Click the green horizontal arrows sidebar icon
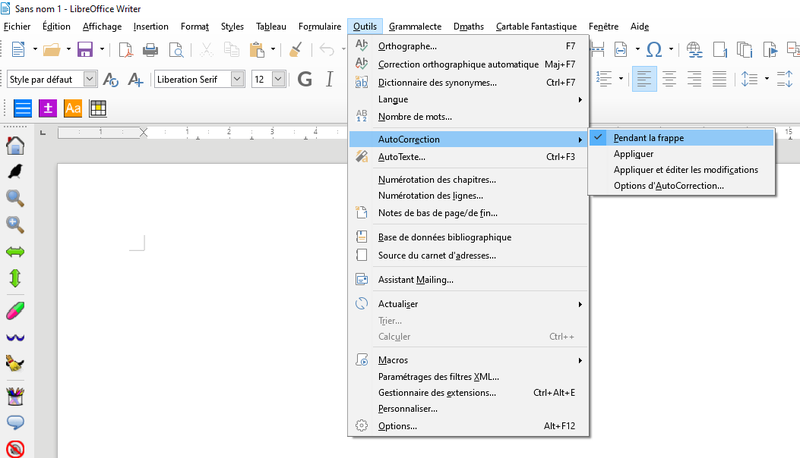The width and height of the screenshot is (800, 458). [15, 251]
